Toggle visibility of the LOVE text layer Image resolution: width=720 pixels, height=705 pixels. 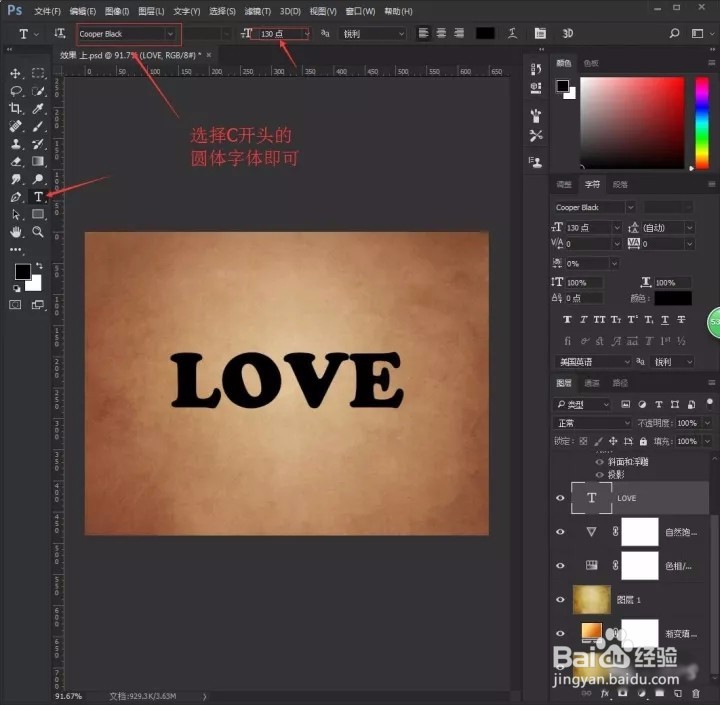pyautogui.click(x=560, y=498)
